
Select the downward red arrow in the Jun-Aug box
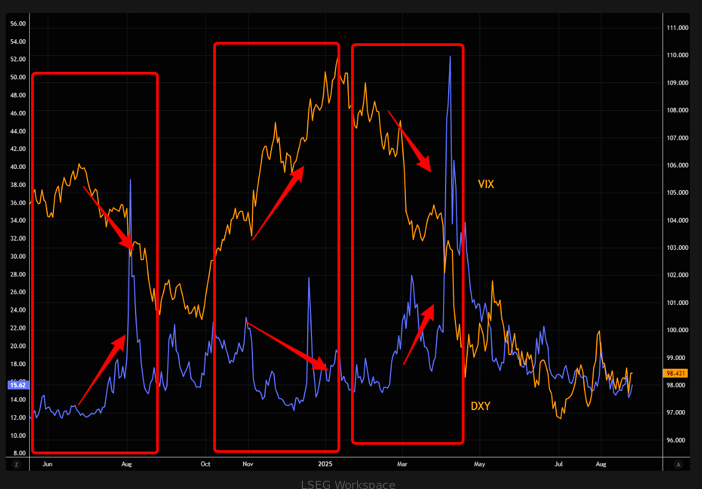[107, 215]
